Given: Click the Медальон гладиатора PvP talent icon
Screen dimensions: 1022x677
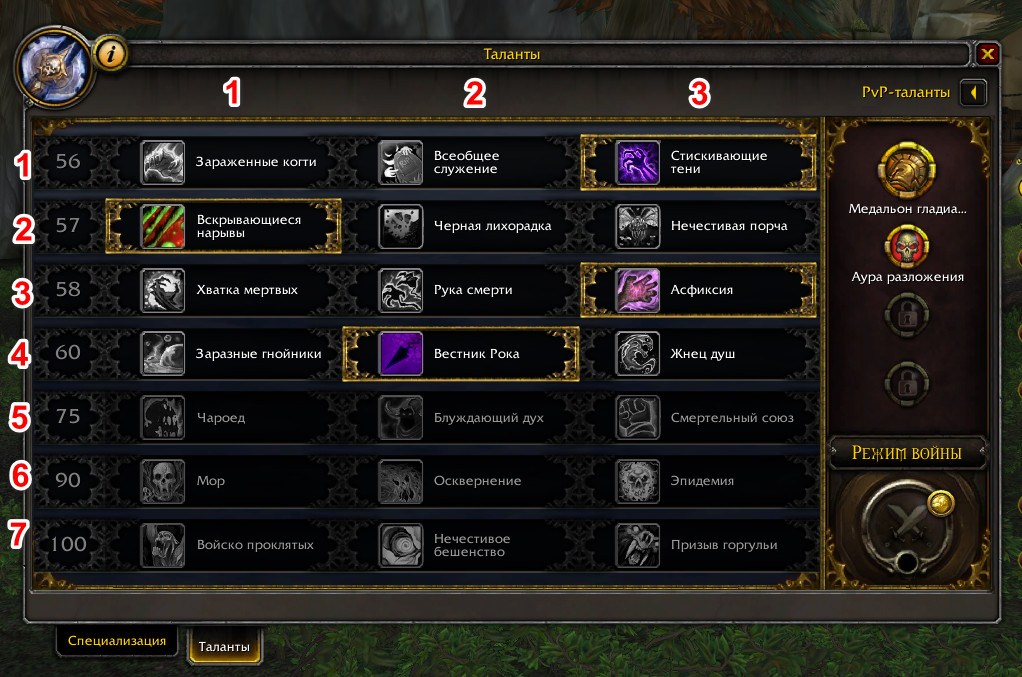Looking at the screenshot, I should (x=907, y=170).
